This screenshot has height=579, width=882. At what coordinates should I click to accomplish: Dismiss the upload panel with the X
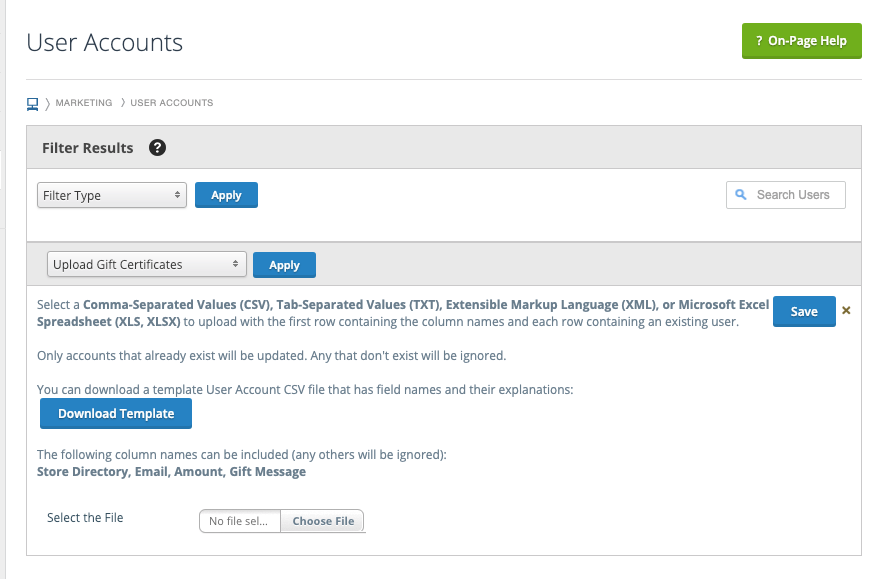pyautogui.click(x=846, y=311)
